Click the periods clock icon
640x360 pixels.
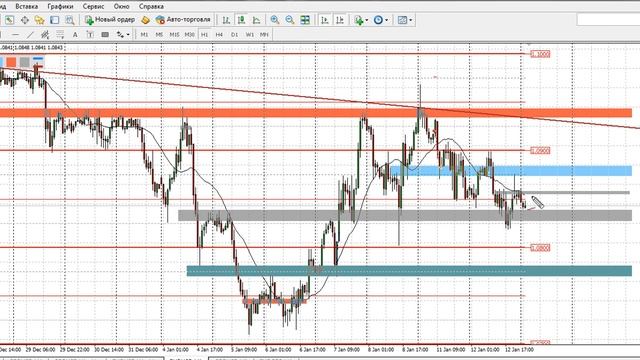(378, 20)
